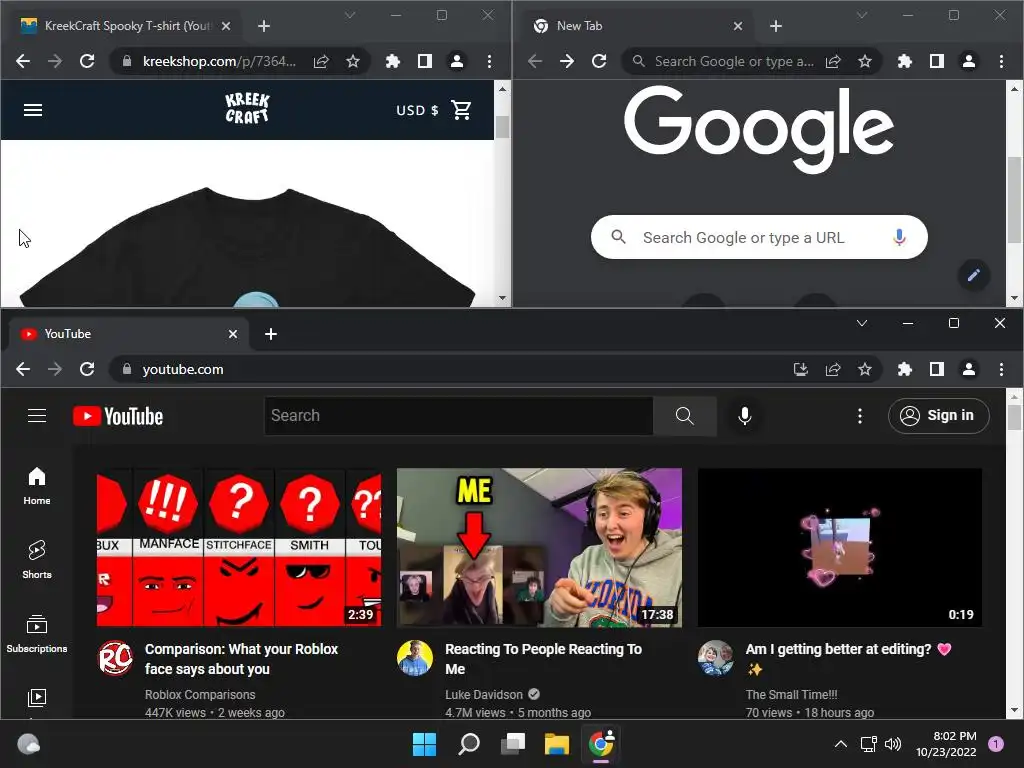This screenshot has width=1024, height=768.
Task: Open Reacting To People Reacting To Me title
Action: (x=543, y=658)
